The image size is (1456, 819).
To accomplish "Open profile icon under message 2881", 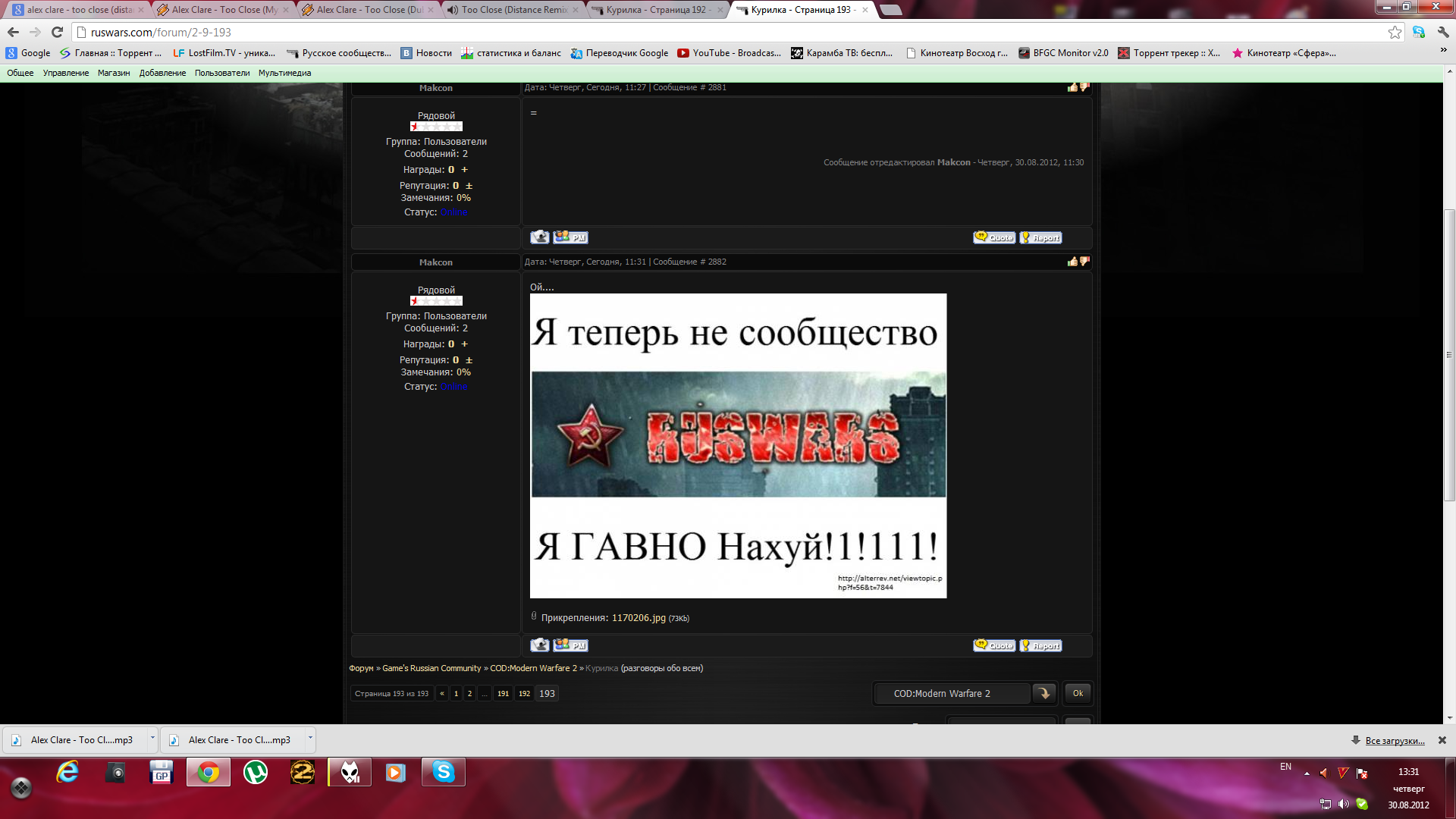I will [540, 237].
